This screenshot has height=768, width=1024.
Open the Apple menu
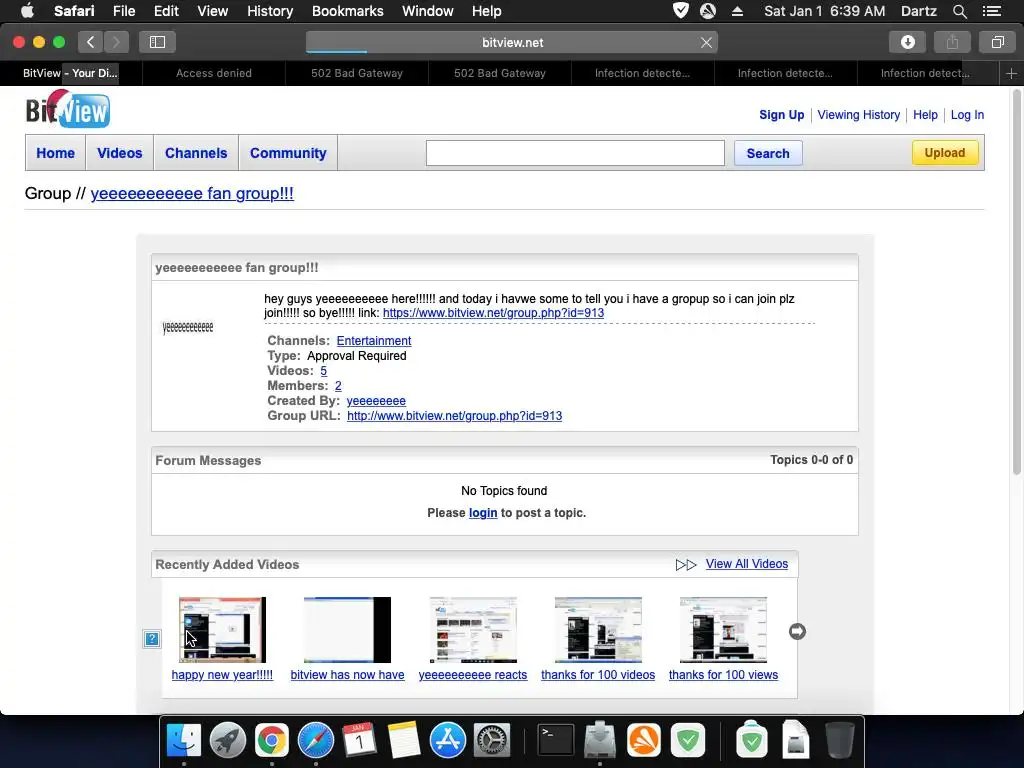tap(27, 11)
